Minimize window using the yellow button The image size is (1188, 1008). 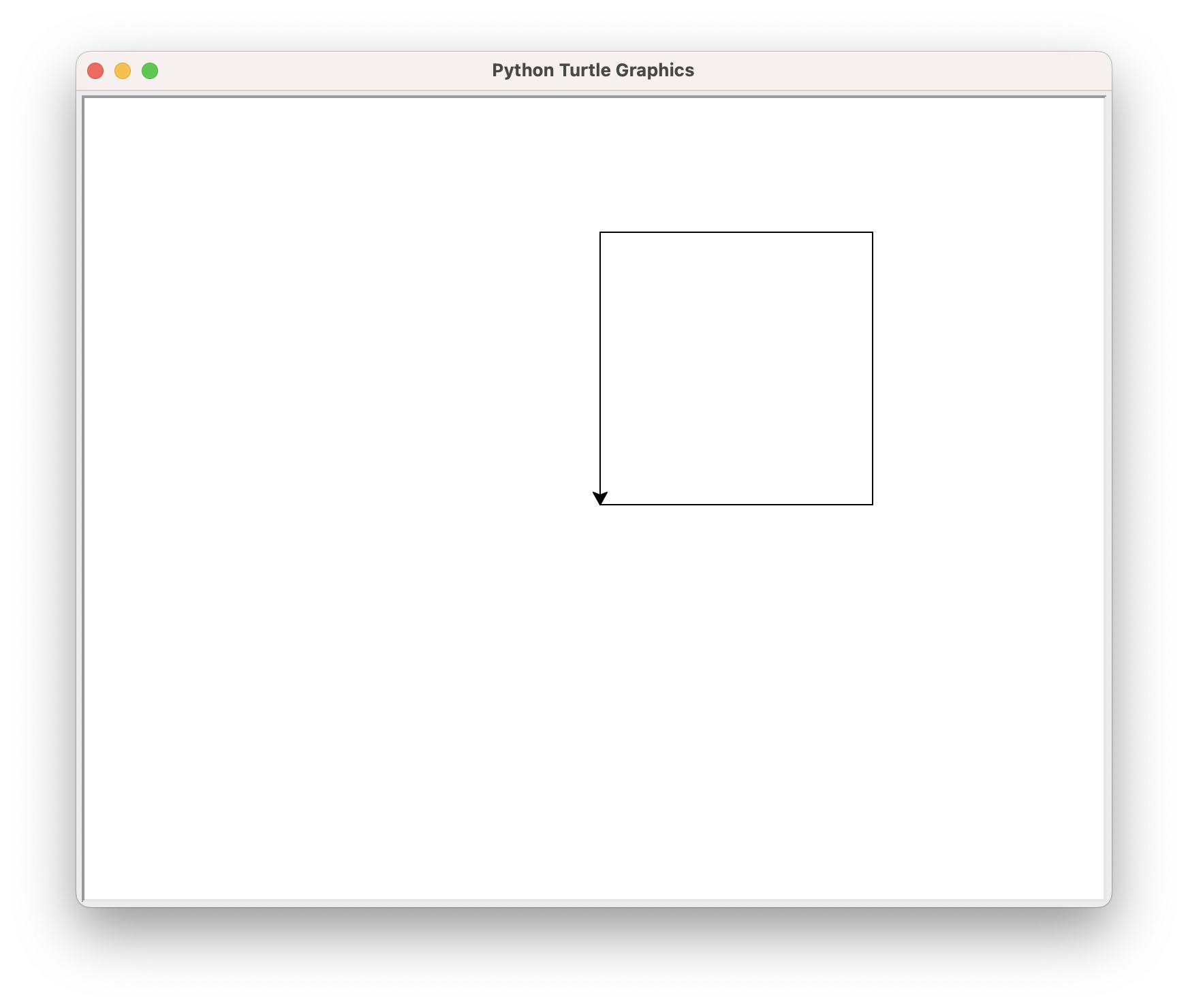click(x=123, y=71)
